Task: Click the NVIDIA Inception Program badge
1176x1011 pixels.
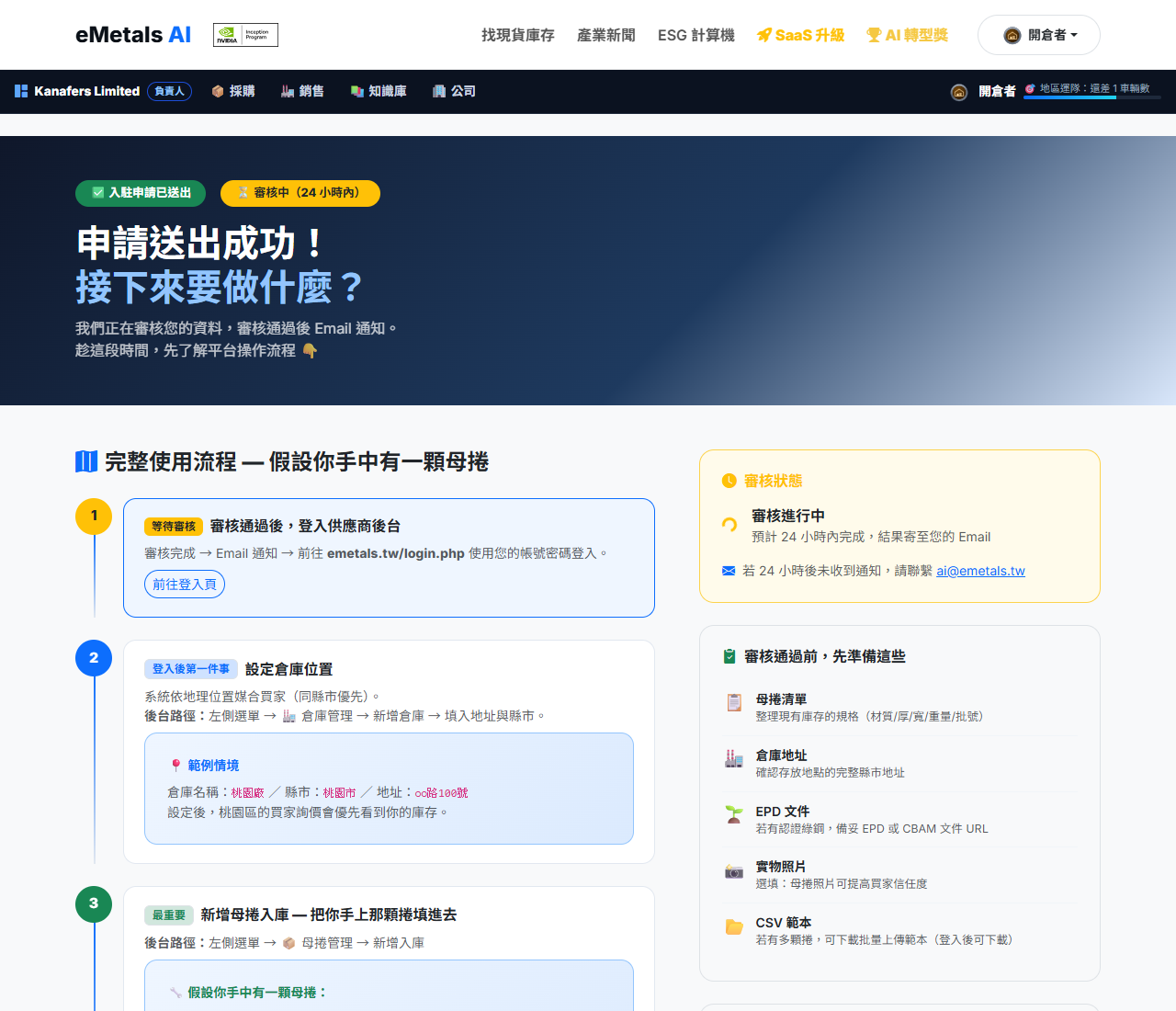Action: point(245,35)
